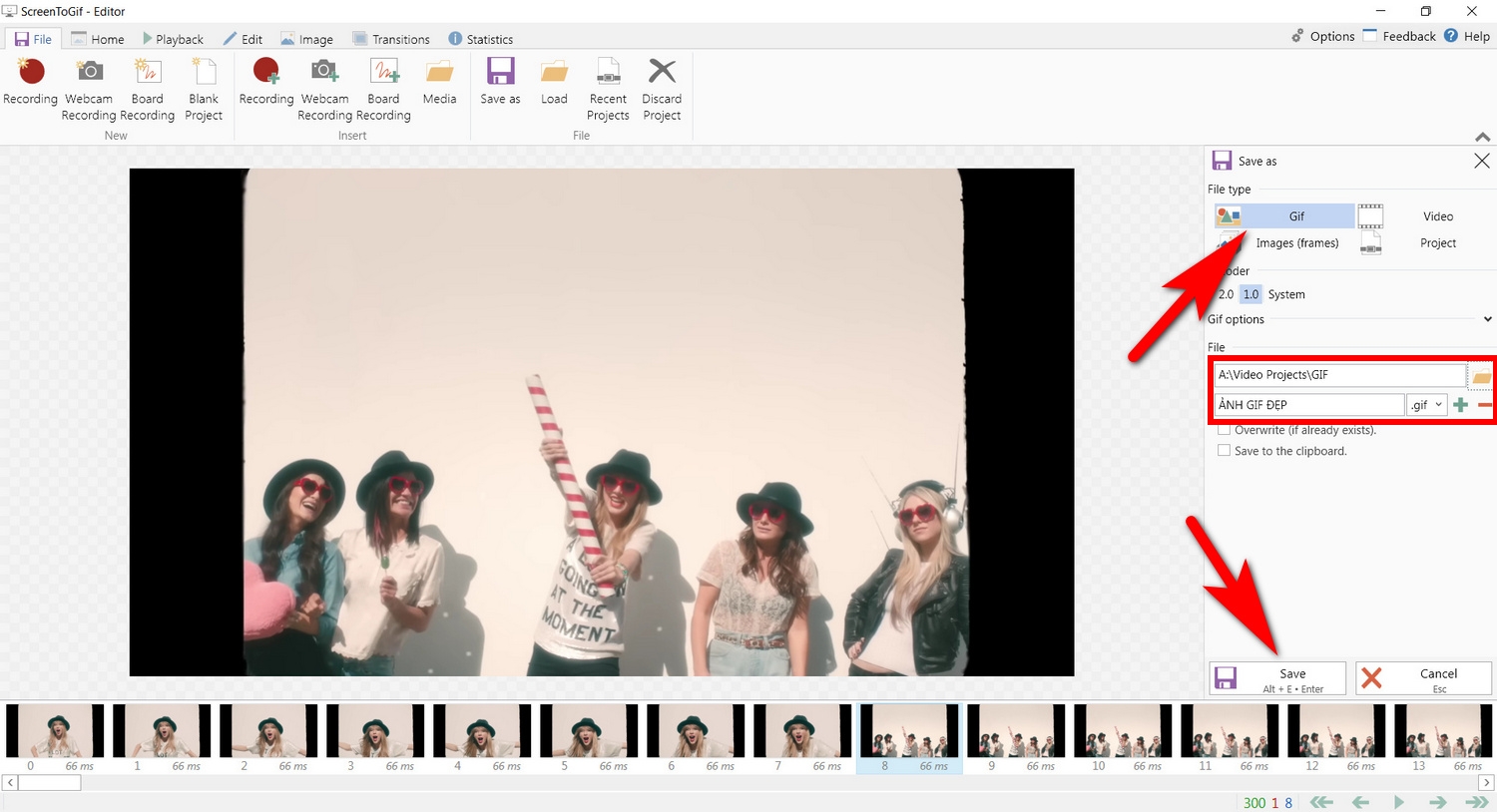Click the folder icon beside the save path
The height and width of the screenshot is (812, 1497).
[1481, 376]
